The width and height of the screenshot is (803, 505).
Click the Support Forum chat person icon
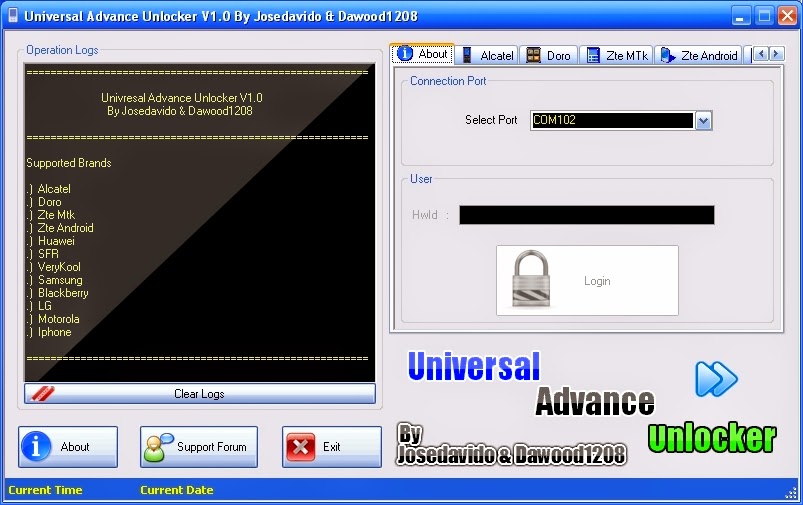click(158, 447)
